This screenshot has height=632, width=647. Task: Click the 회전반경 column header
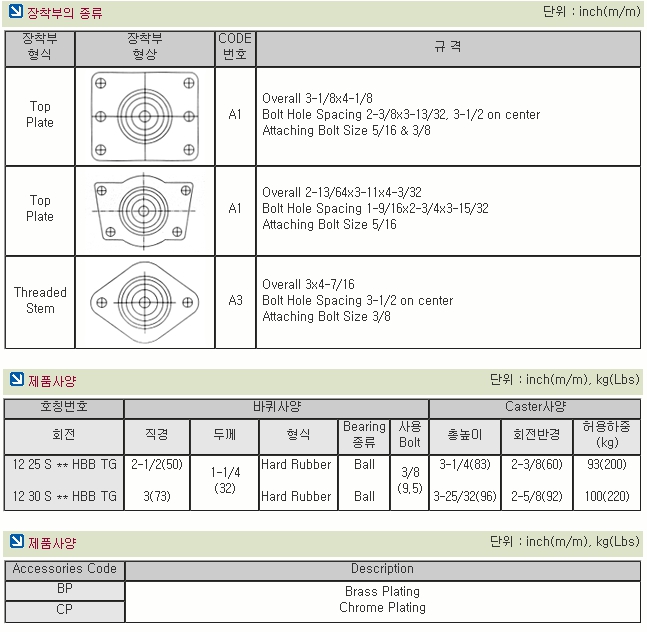(x=537, y=435)
